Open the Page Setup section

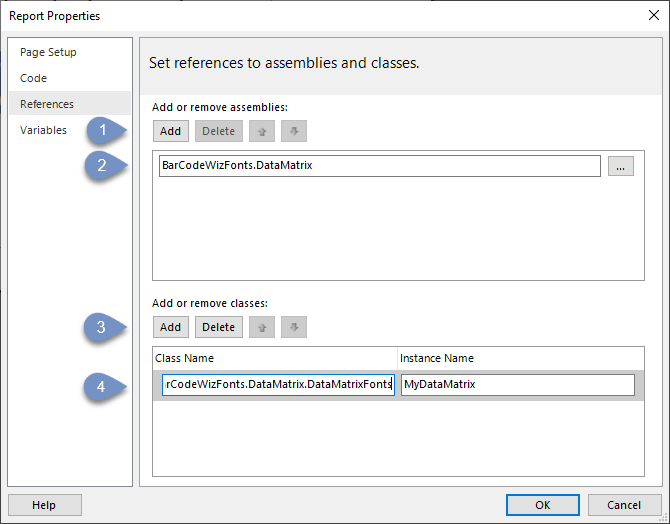coord(48,52)
